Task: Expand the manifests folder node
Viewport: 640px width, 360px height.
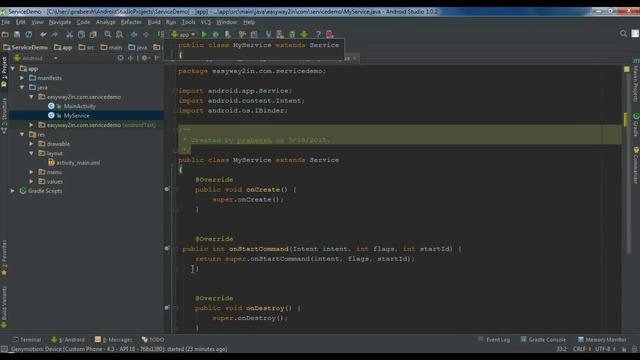Action: pyautogui.click(x=22, y=78)
